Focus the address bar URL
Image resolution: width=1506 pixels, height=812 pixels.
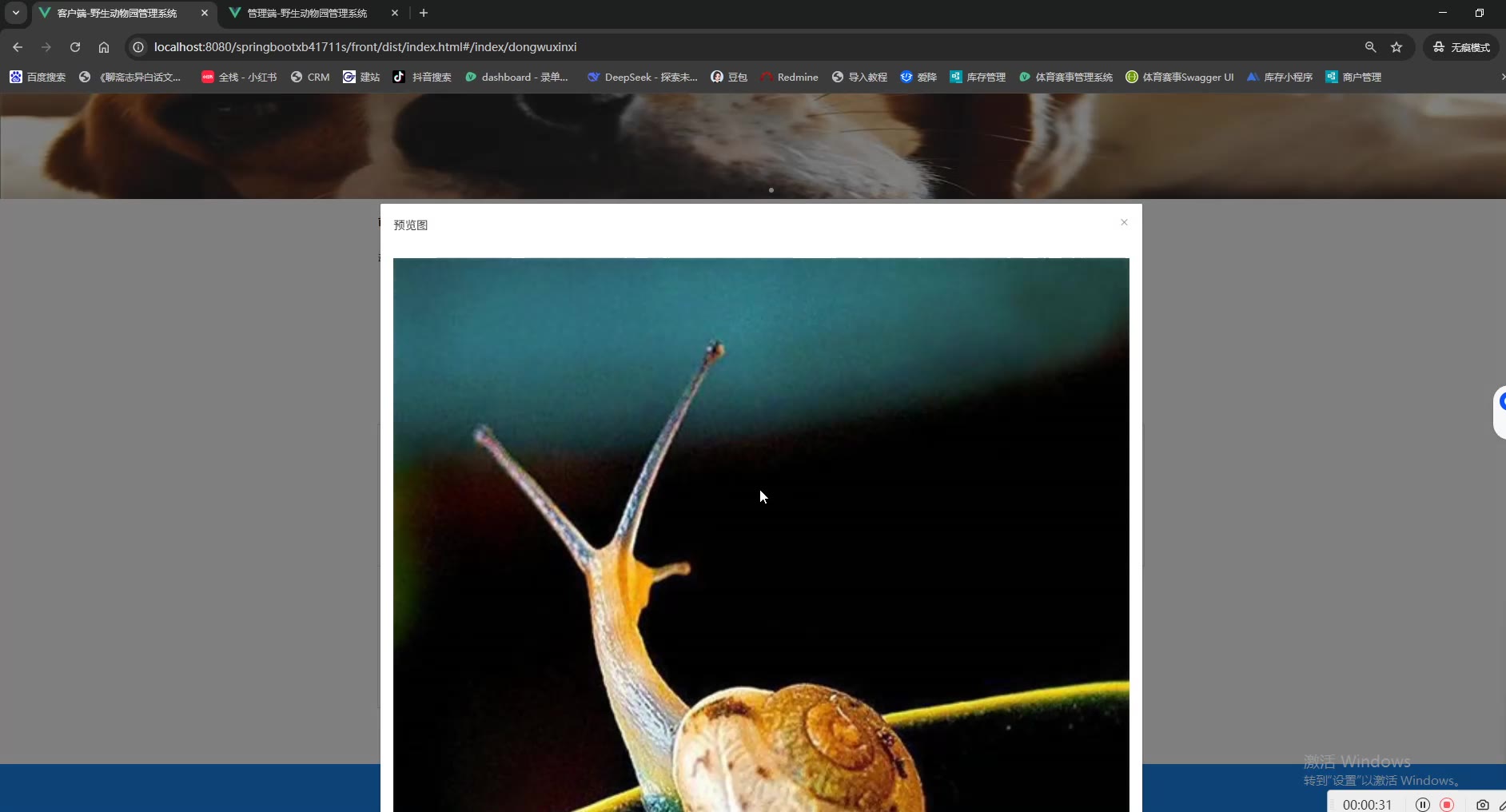(365, 47)
